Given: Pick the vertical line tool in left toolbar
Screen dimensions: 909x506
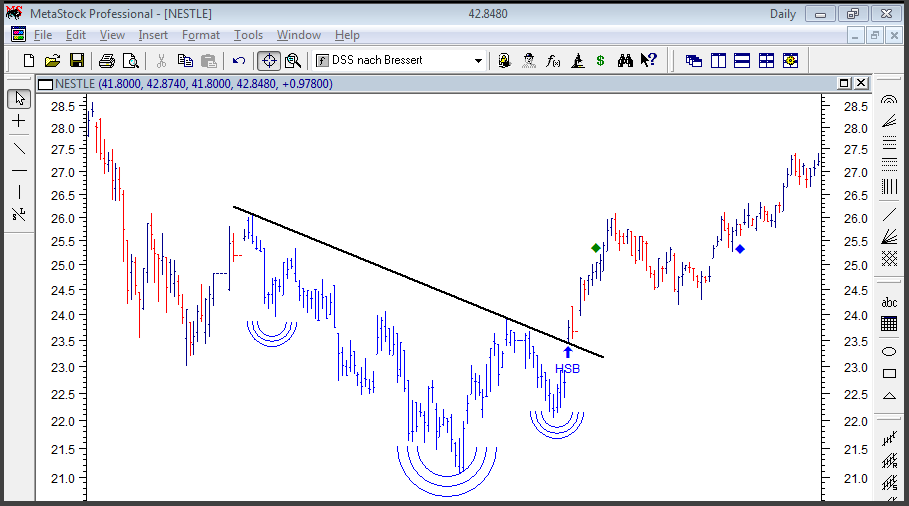Looking at the screenshot, I should pos(19,192).
